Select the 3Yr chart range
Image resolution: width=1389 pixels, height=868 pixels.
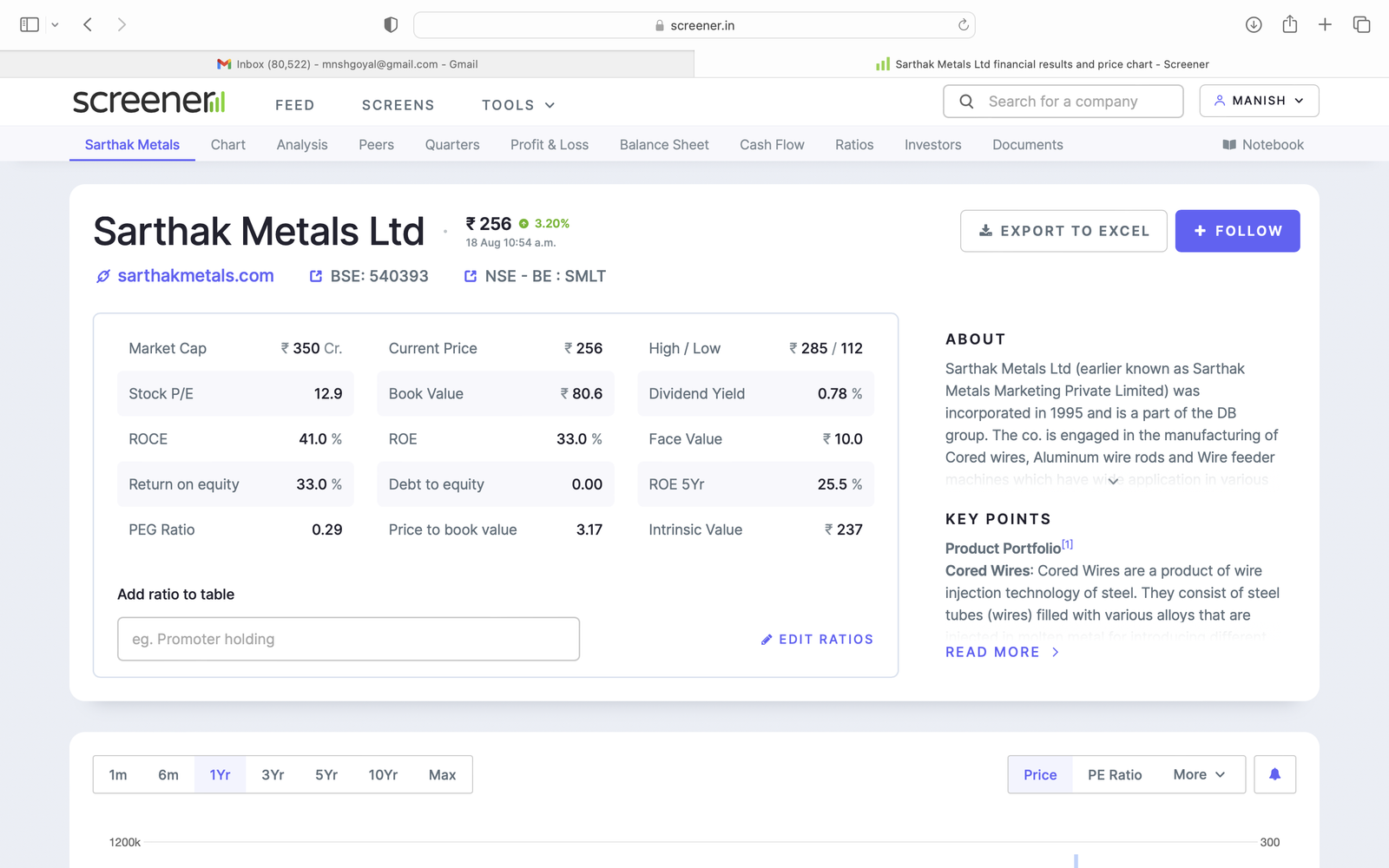(273, 774)
